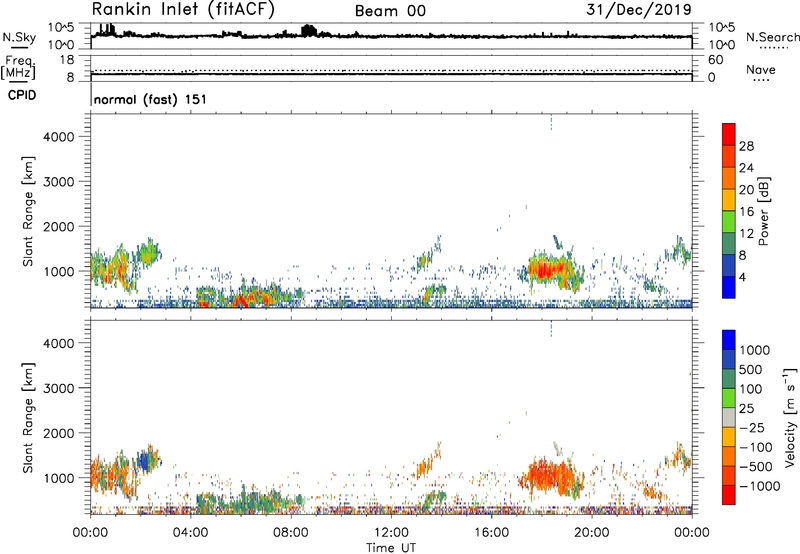The height and width of the screenshot is (554, 800).
Task: Click 'normal (fast) 151' mode text
Action: tap(150, 99)
